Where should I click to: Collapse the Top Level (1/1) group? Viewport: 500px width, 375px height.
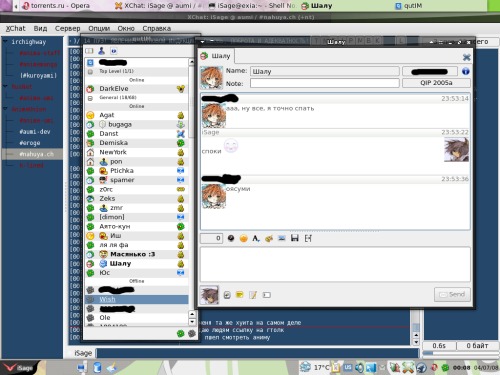(90, 72)
